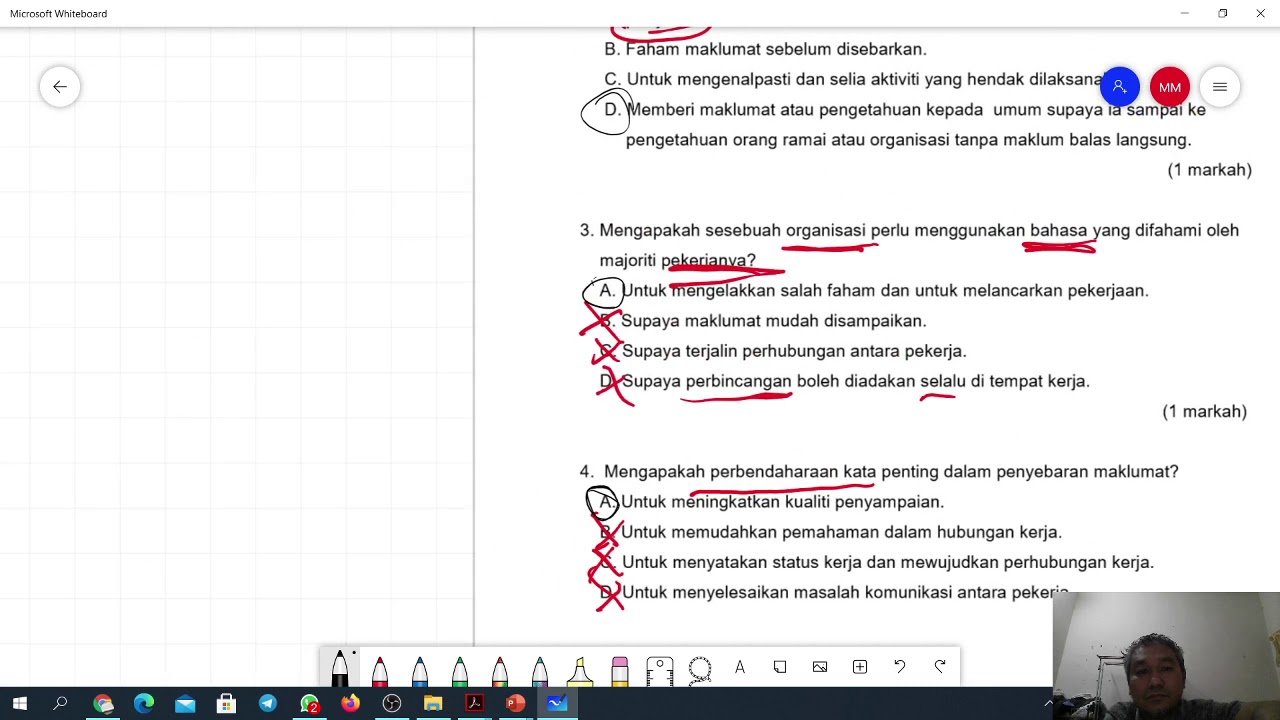The width and height of the screenshot is (1280, 720).
Task: Redo the last action
Action: click(940, 668)
